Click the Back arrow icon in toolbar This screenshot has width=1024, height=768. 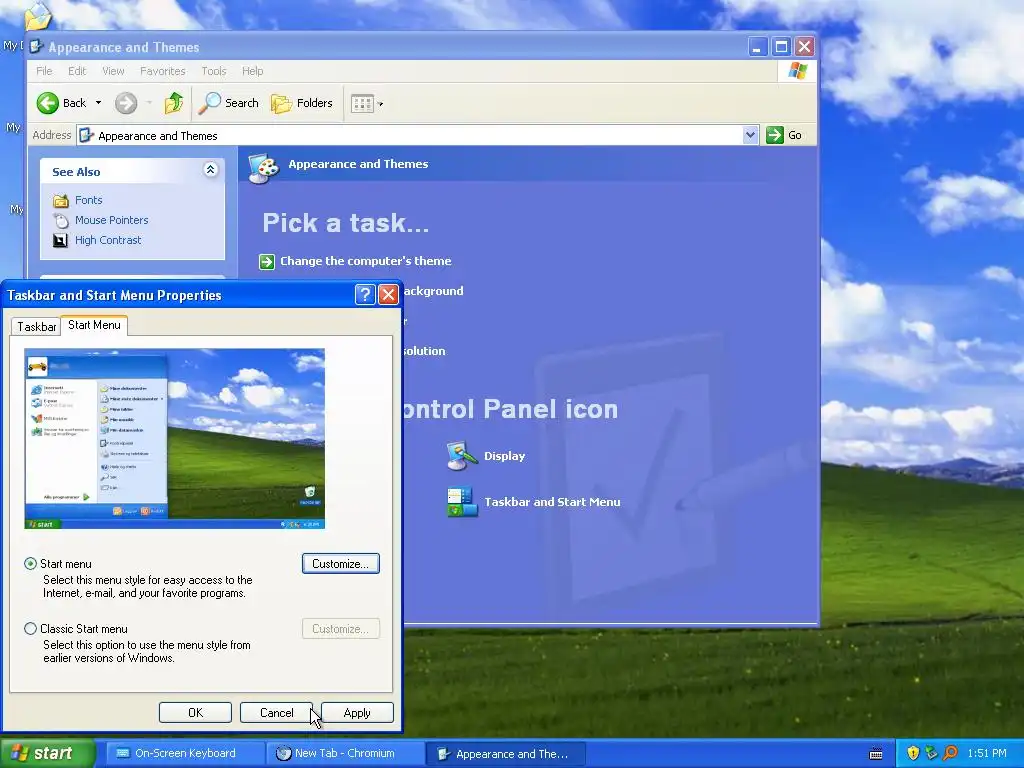point(48,103)
